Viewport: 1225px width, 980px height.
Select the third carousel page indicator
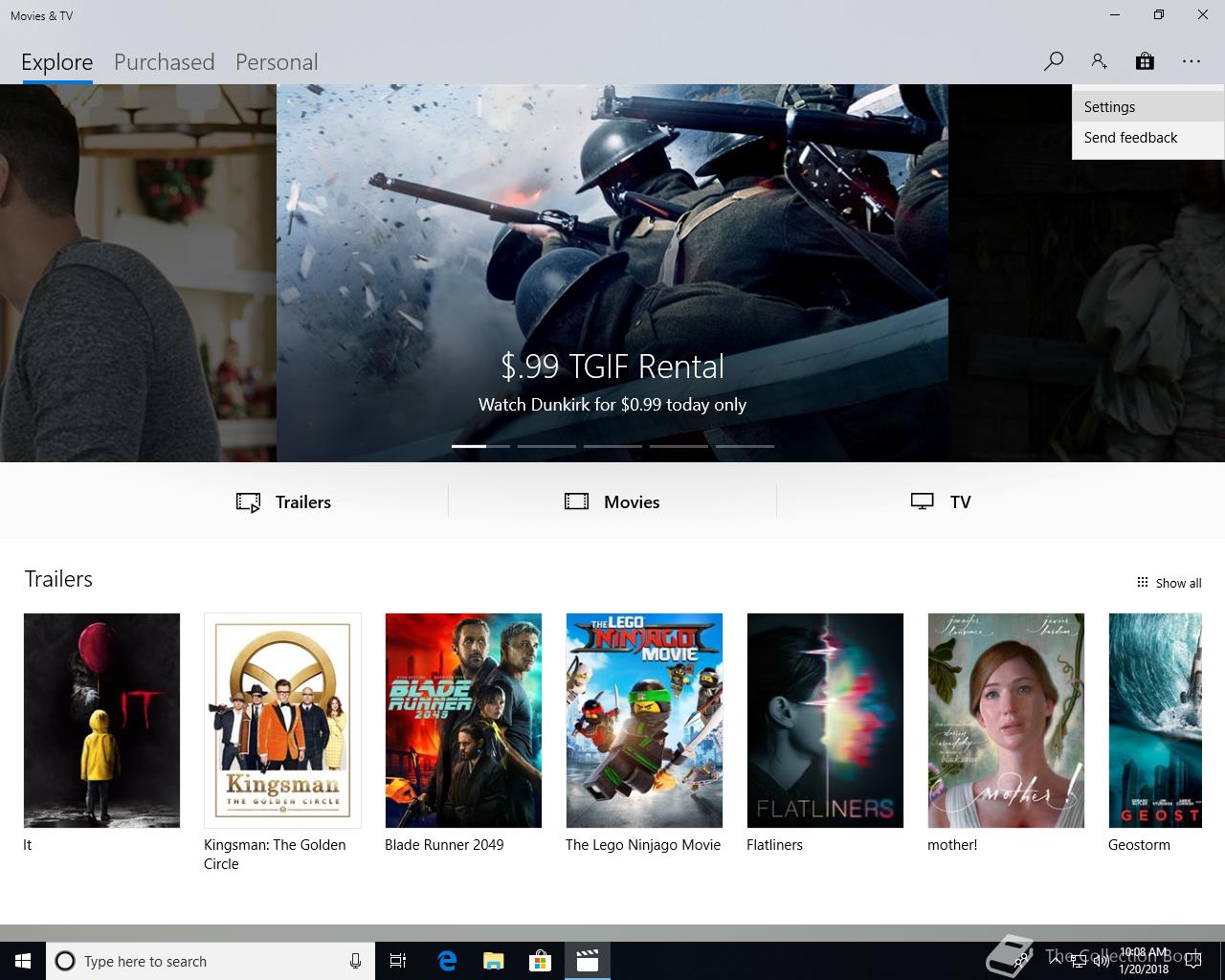tap(612, 446)
